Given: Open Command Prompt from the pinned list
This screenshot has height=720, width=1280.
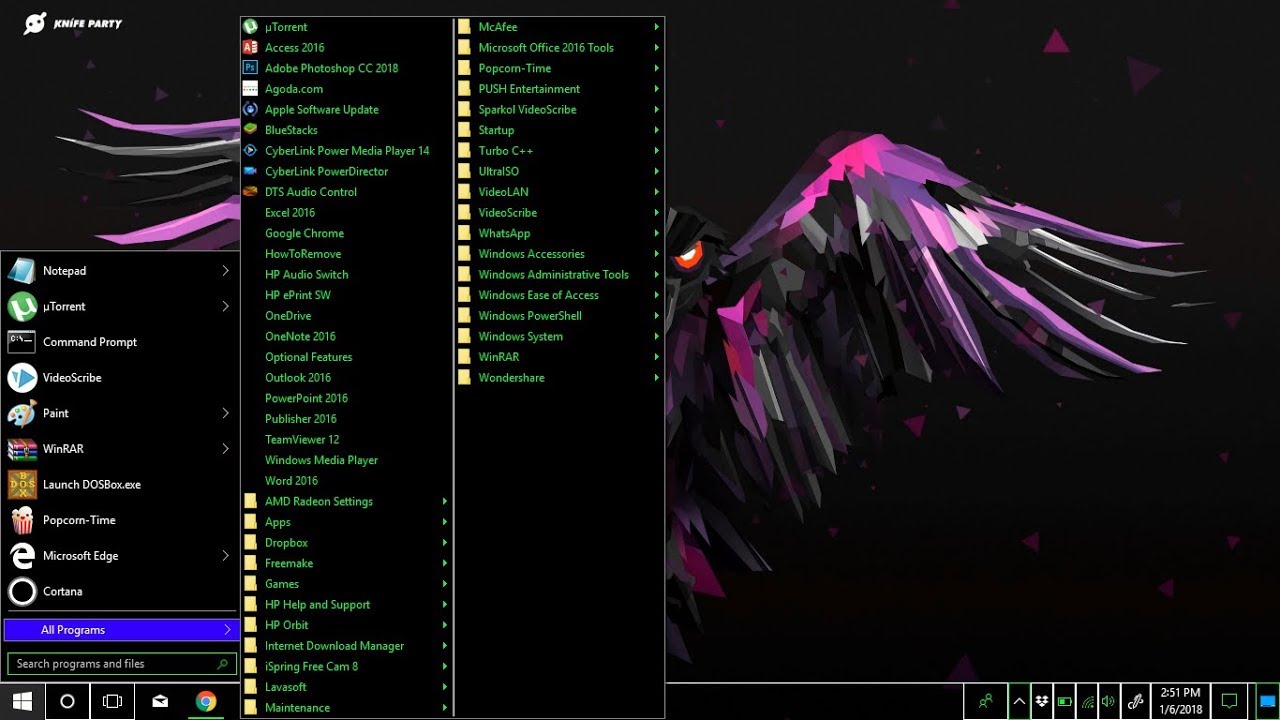Looking at the screenshot, I should (x=120, y=342).
